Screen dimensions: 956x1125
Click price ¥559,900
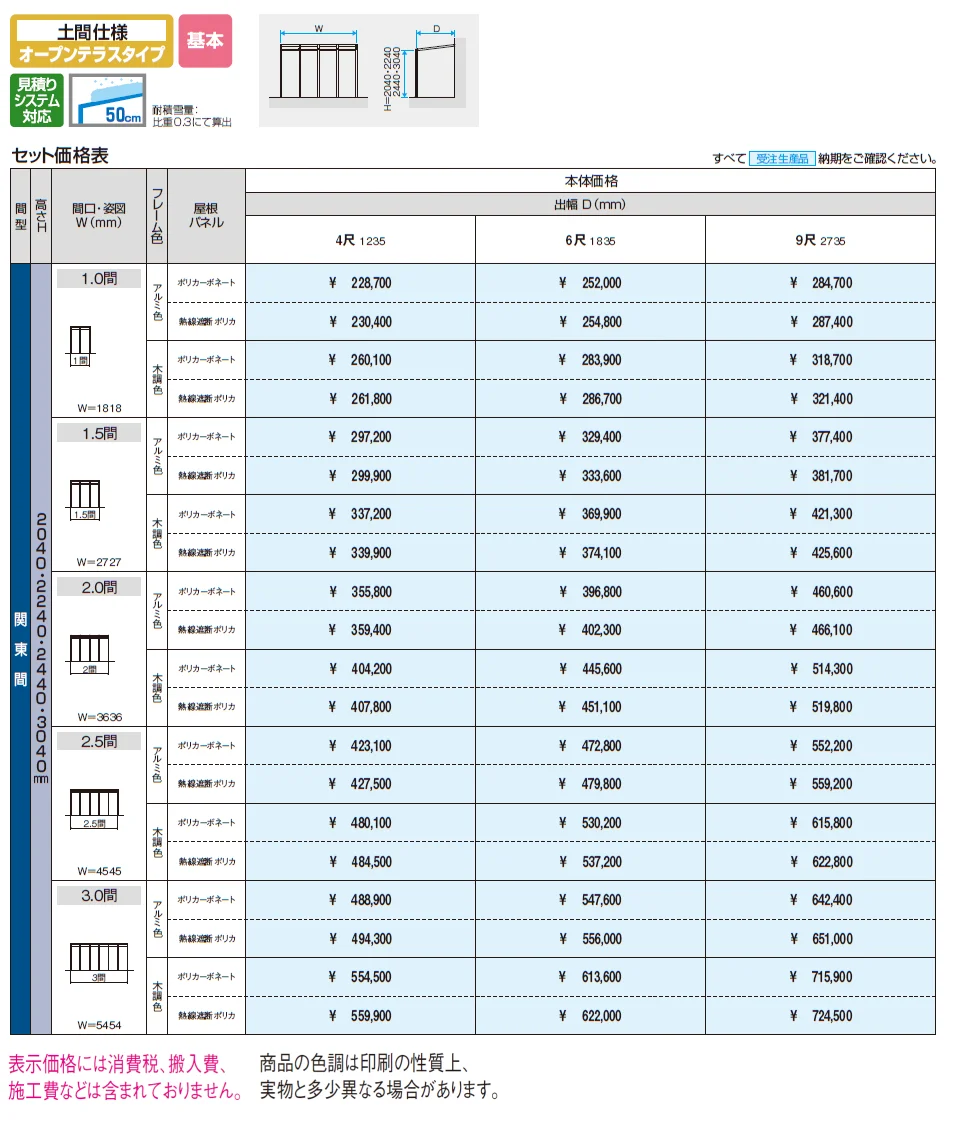tap(360, 1016)
